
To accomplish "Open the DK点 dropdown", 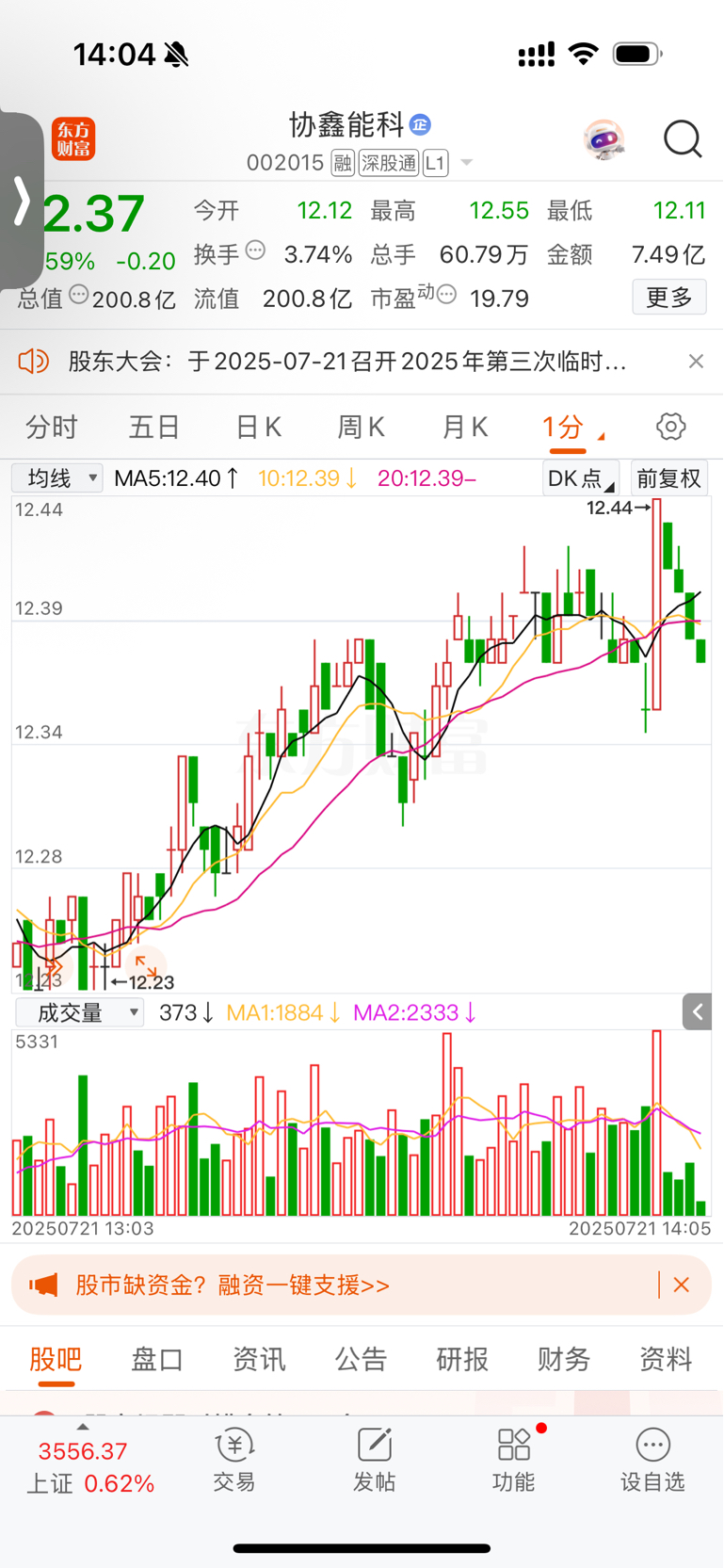I will click(x=581, y=478).
